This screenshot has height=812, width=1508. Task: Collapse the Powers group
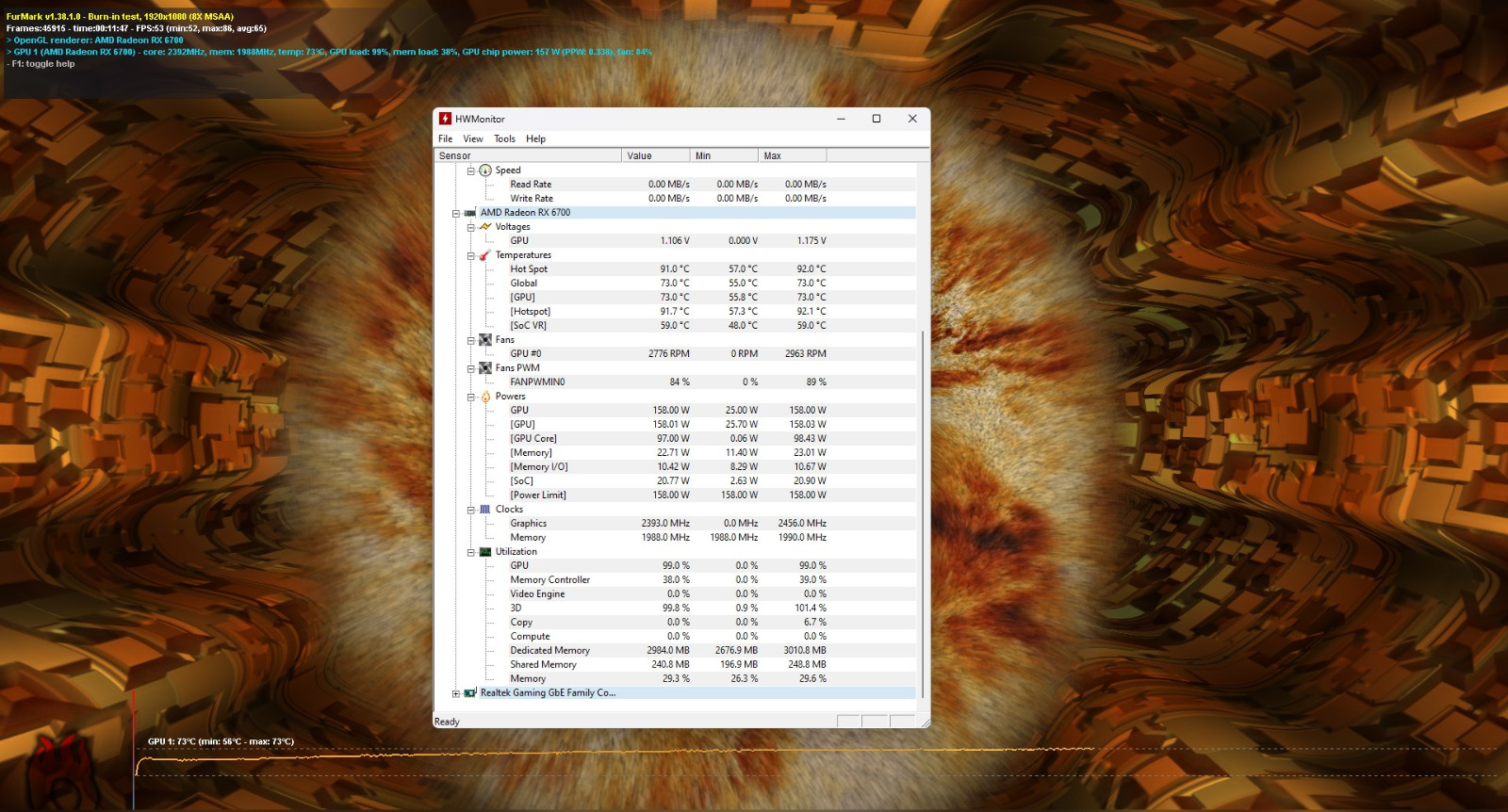point(470,397)
